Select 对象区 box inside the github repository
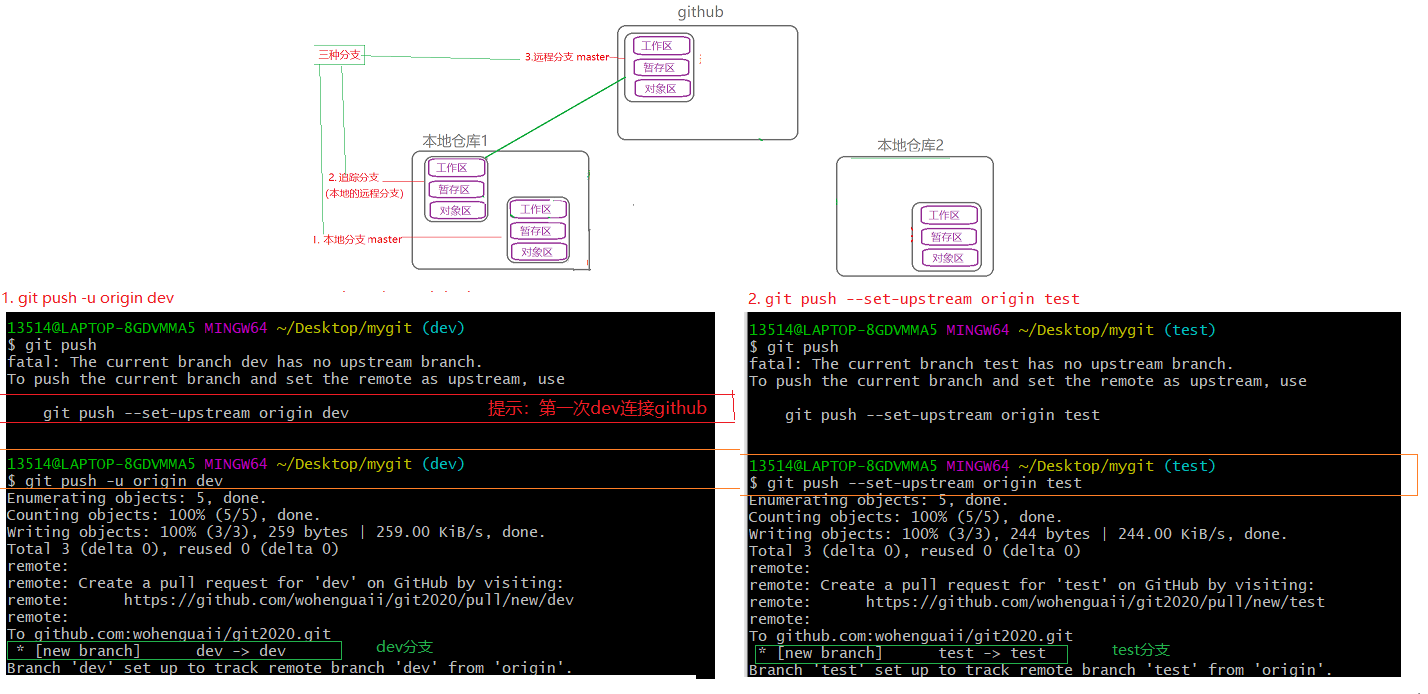The width and height of the screenshot is (1428, 694). [x=661, y=89]
